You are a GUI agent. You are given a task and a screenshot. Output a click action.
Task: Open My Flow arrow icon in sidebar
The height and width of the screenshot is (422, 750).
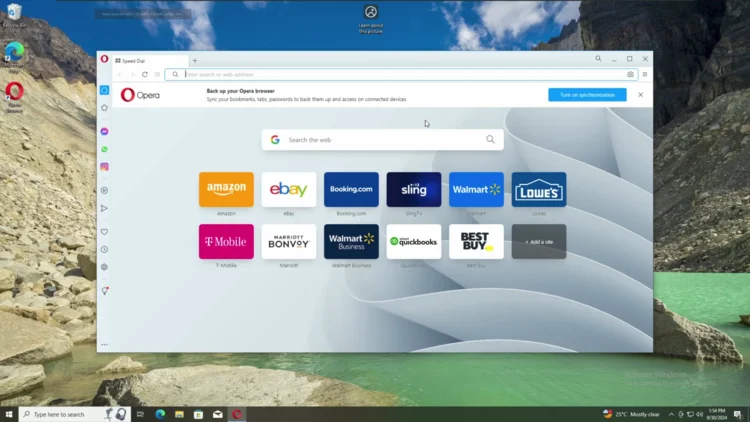[x=104, y=208]
